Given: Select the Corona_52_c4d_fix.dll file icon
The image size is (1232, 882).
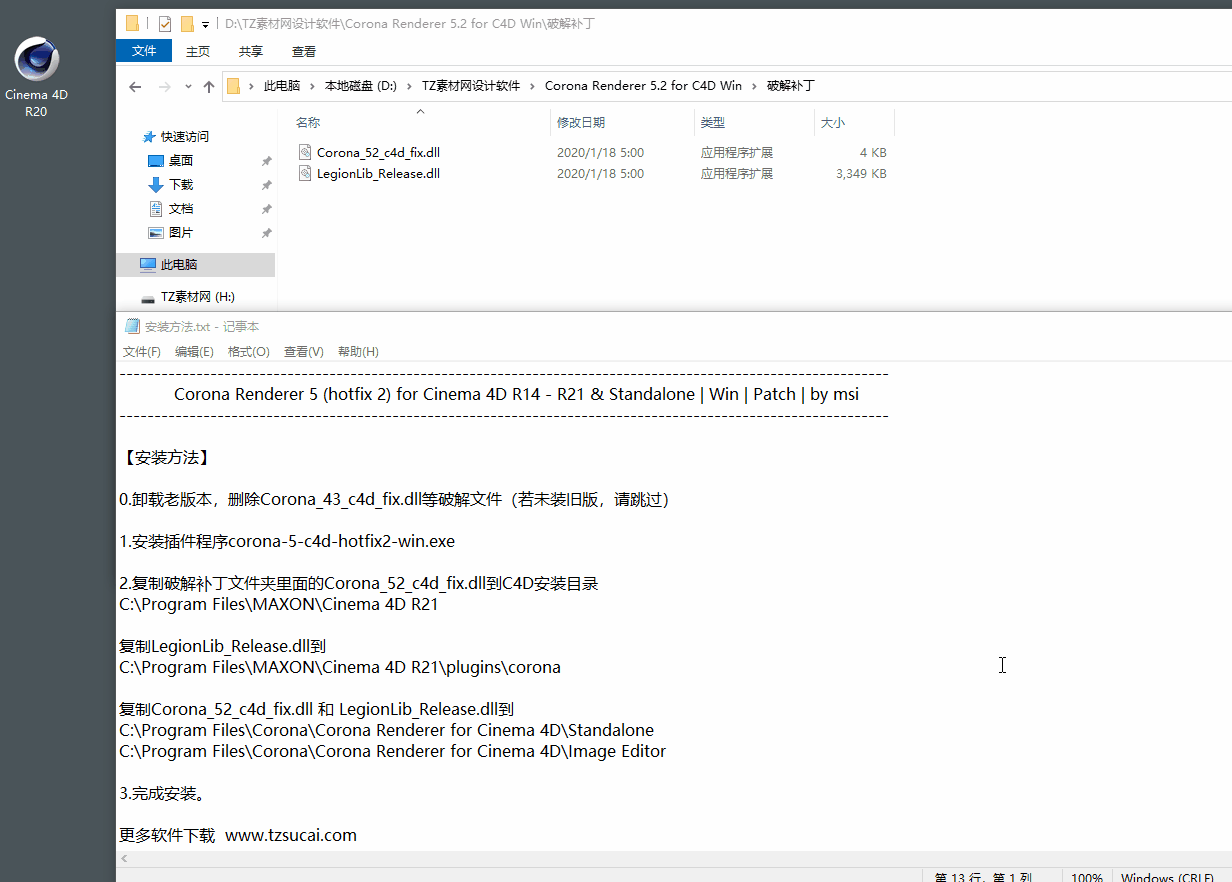Looking at the screenshot, I should pyautogui.click(x=306, y=153).
